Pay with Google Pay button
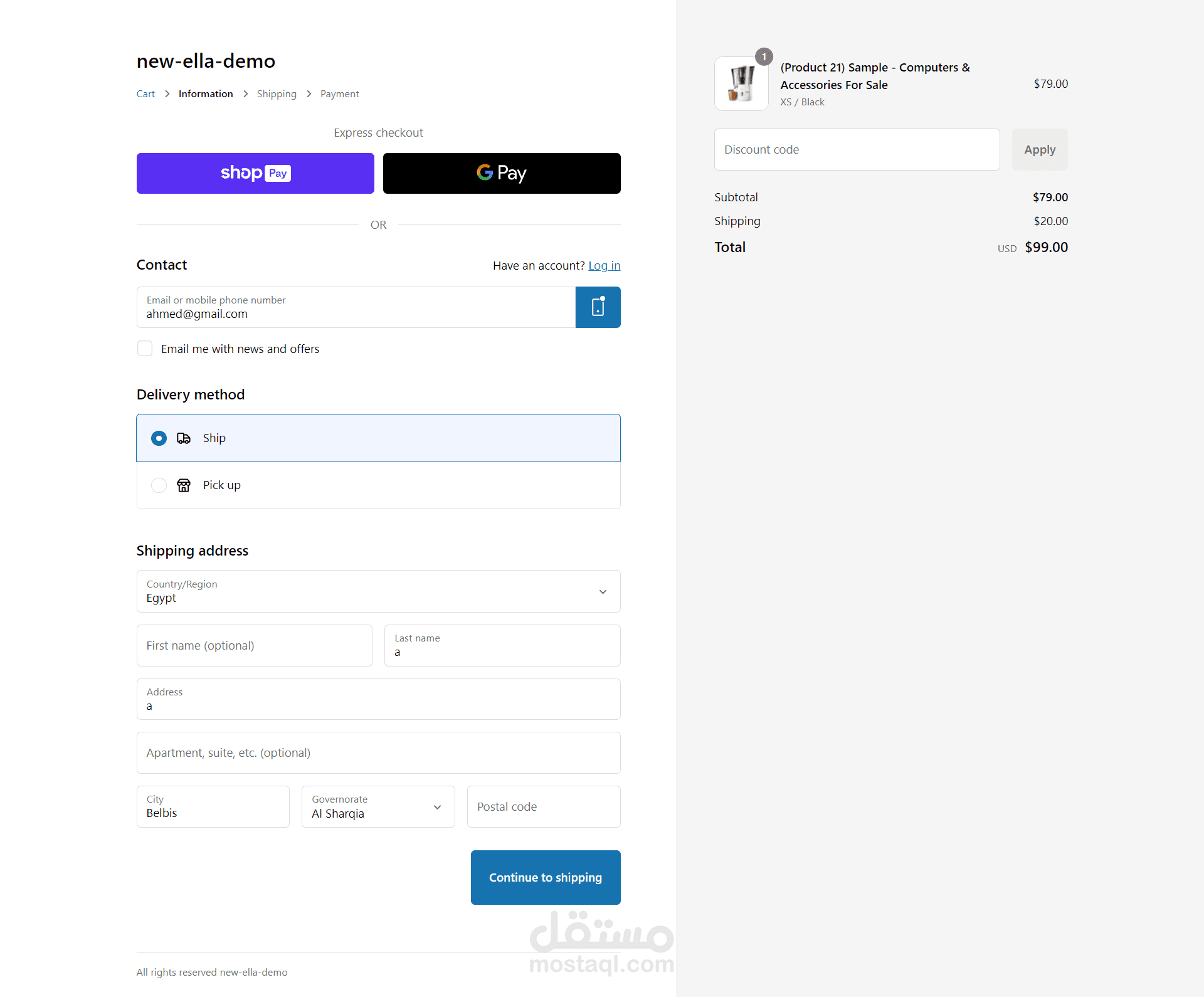The image size is (1204, 997). coord(502,174)
